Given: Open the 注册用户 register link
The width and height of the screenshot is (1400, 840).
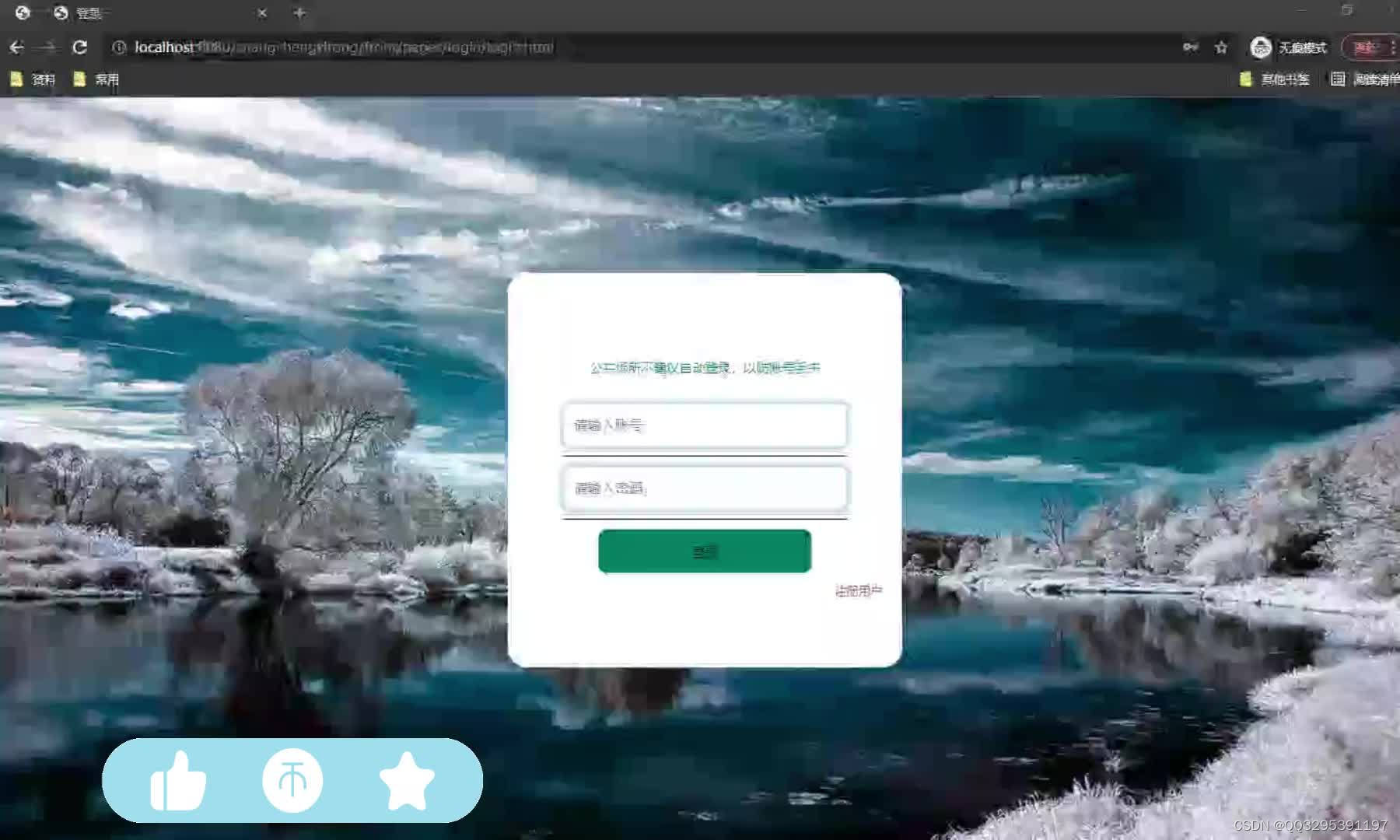Looking at the screenshot, I should click(x=859, y=591).
